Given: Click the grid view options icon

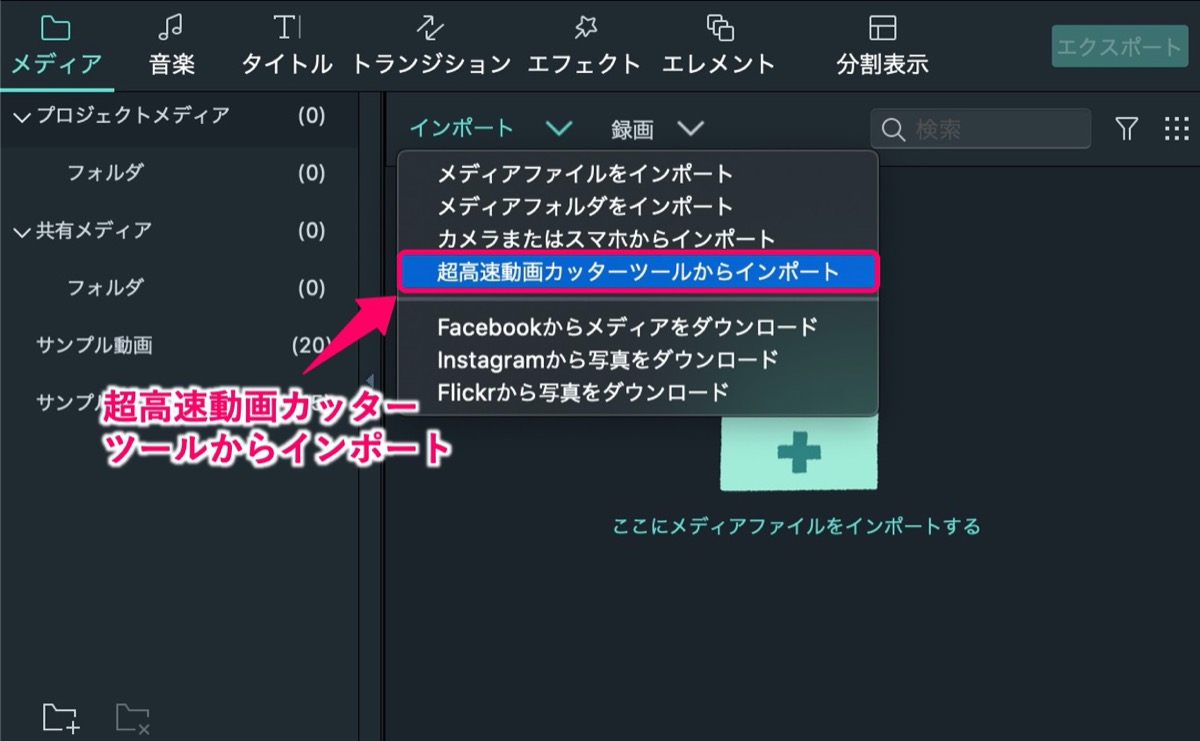Looking at the screenshot, I should coord(1176,129).
